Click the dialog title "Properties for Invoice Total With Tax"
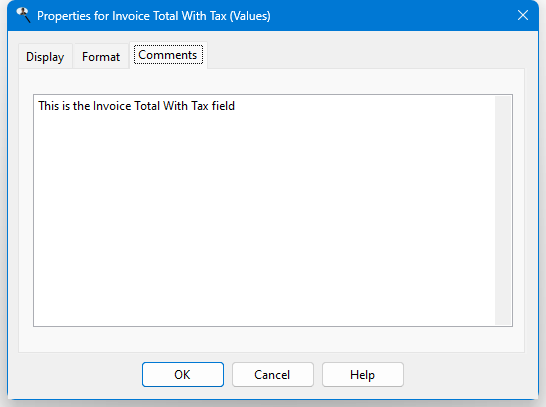This screenshot has width=546, height=407. tap(132, 16)
